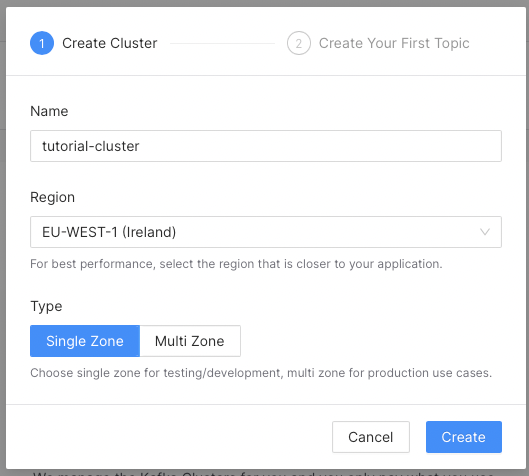Go to Create Your First Topic step
529x476 pixels.
coord(394,43)
